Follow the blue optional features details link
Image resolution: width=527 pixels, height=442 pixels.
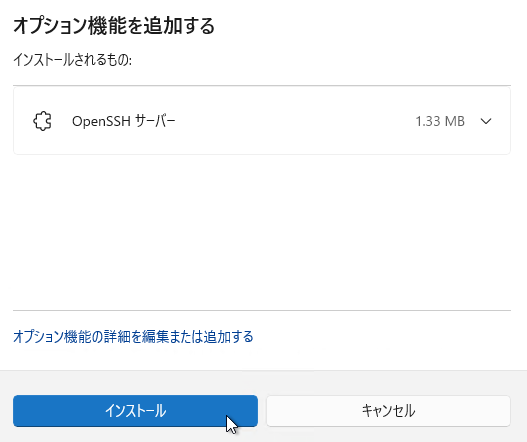tap(133, 336)
